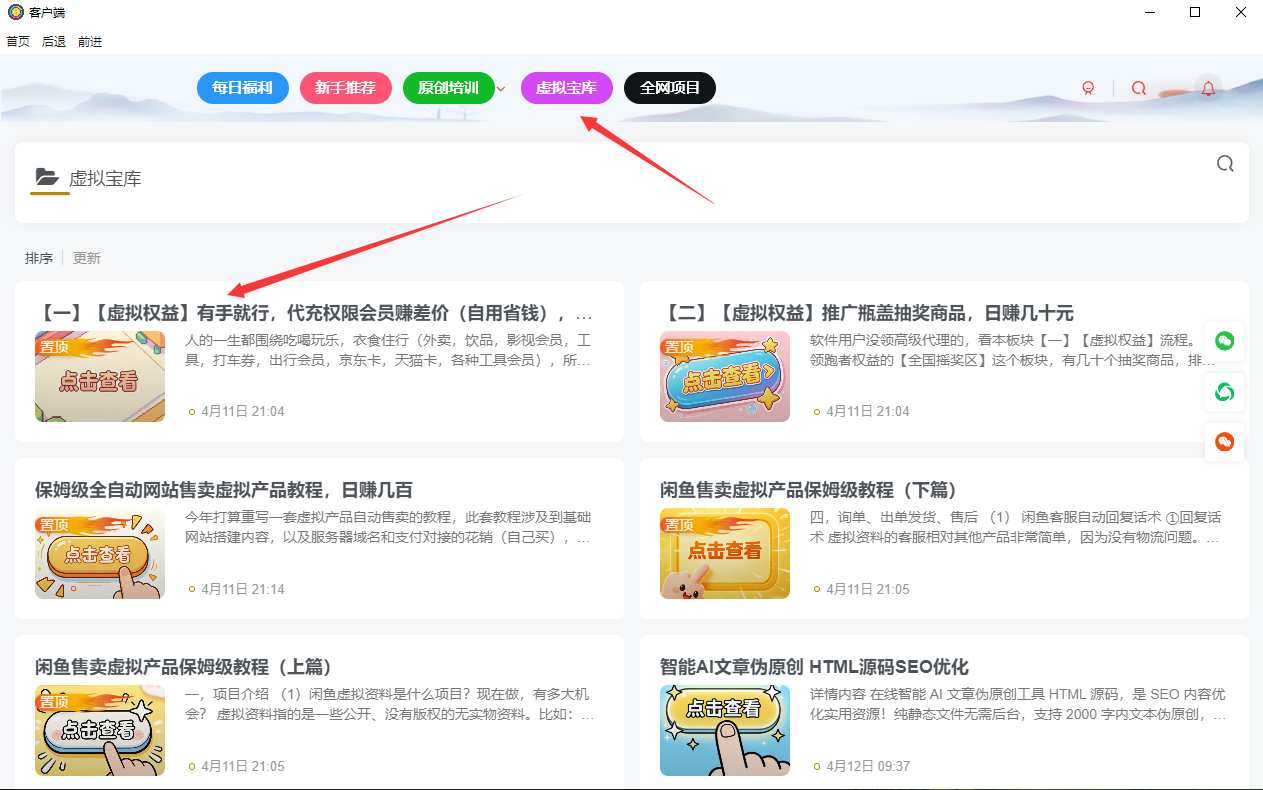Open the article 【二】【虚拟权益】推广瓶盖抽奖商品
This screenshot has width=1263, height=790.
tap(872, 312)
